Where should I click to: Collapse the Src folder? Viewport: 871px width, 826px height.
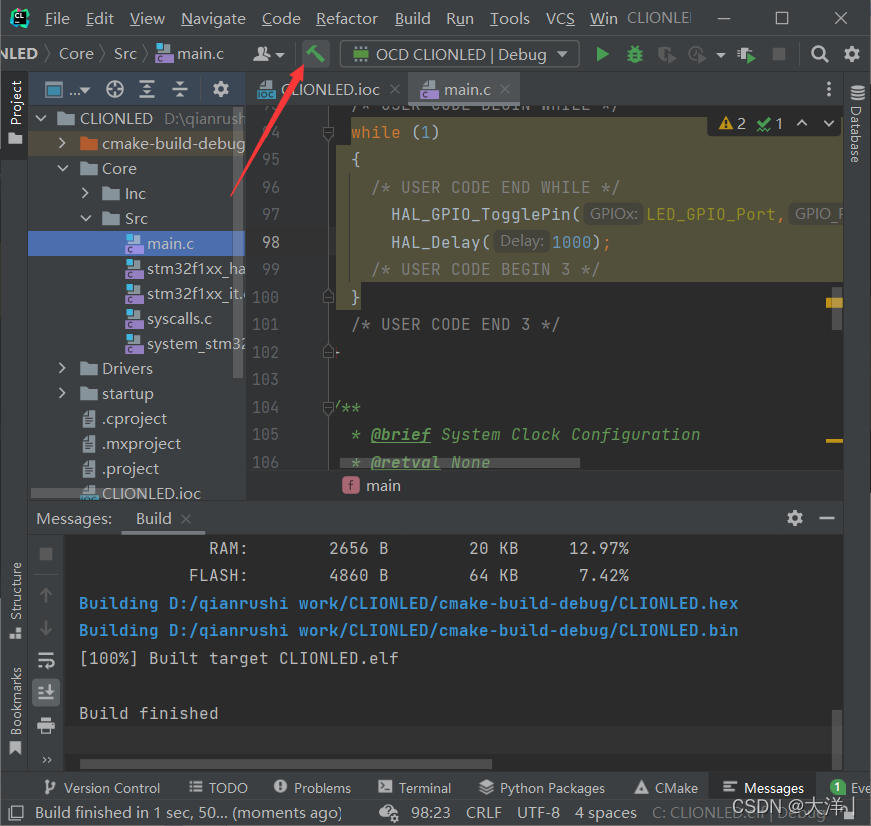click(86, 218)
